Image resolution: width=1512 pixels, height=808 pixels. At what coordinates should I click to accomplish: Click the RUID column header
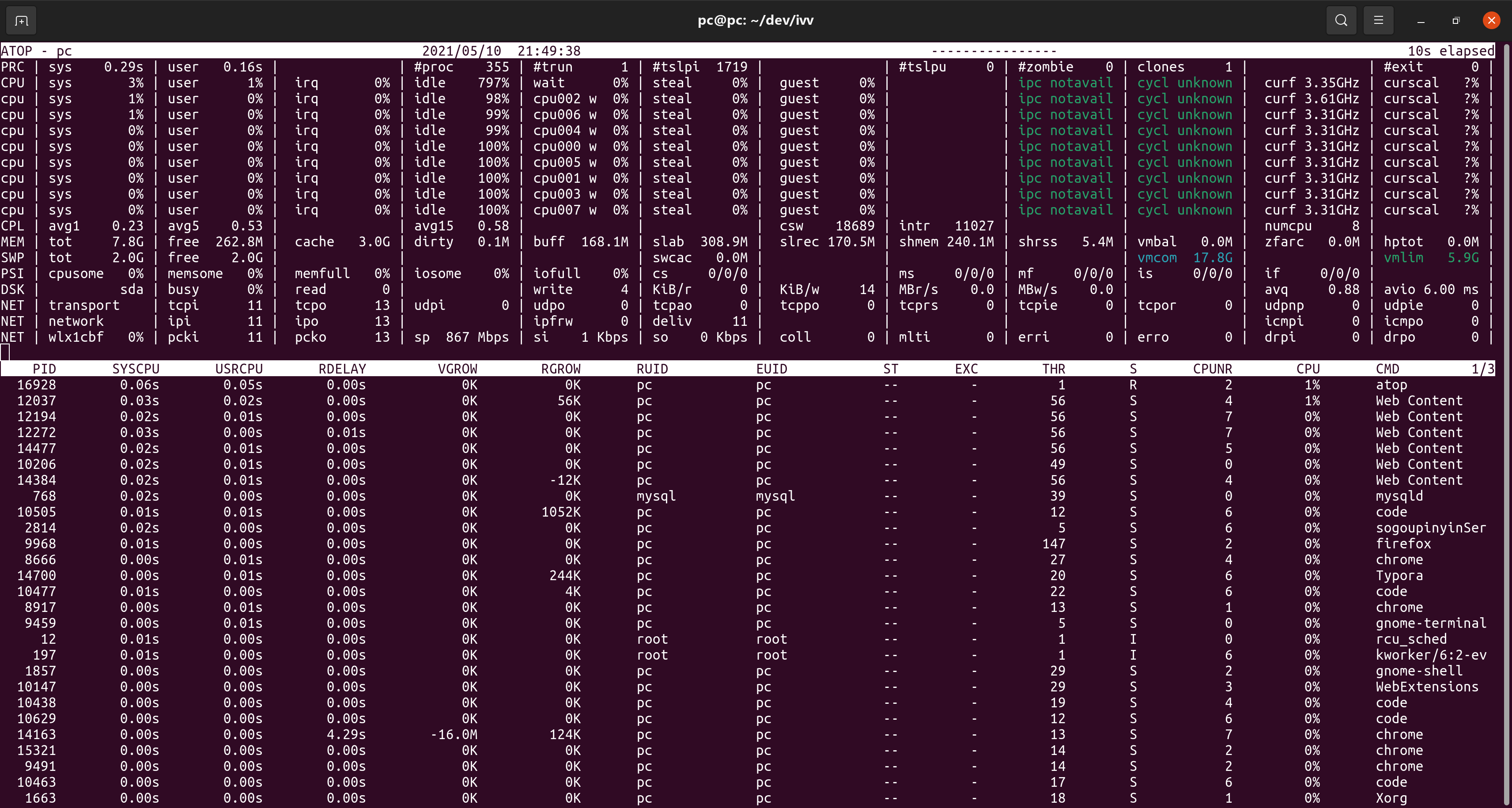pos(652,369)
